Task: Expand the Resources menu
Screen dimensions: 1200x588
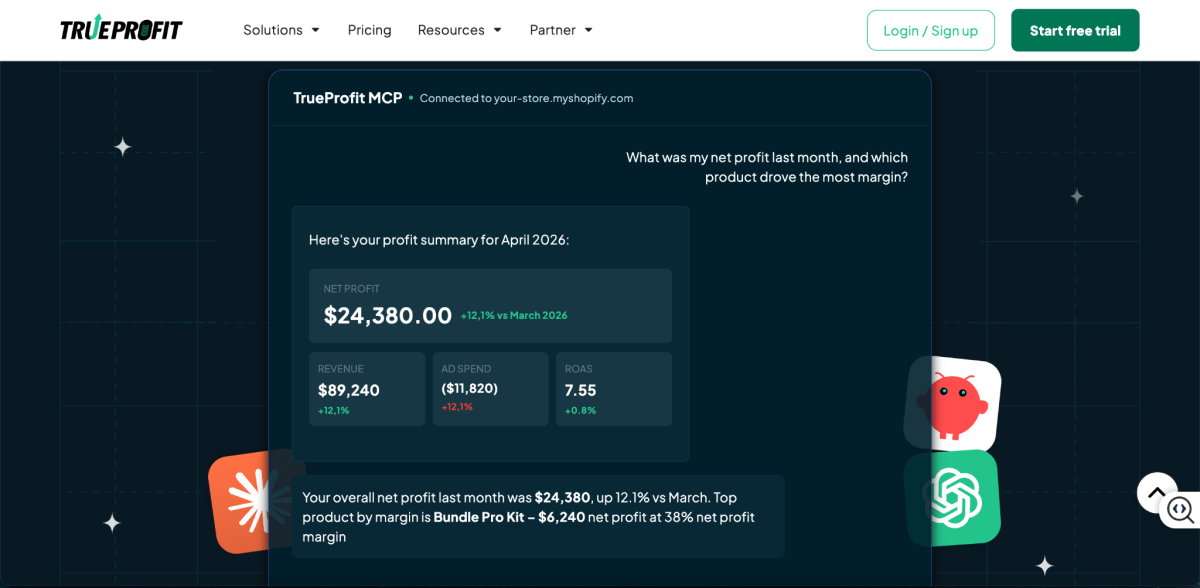Action: [460, 30]
